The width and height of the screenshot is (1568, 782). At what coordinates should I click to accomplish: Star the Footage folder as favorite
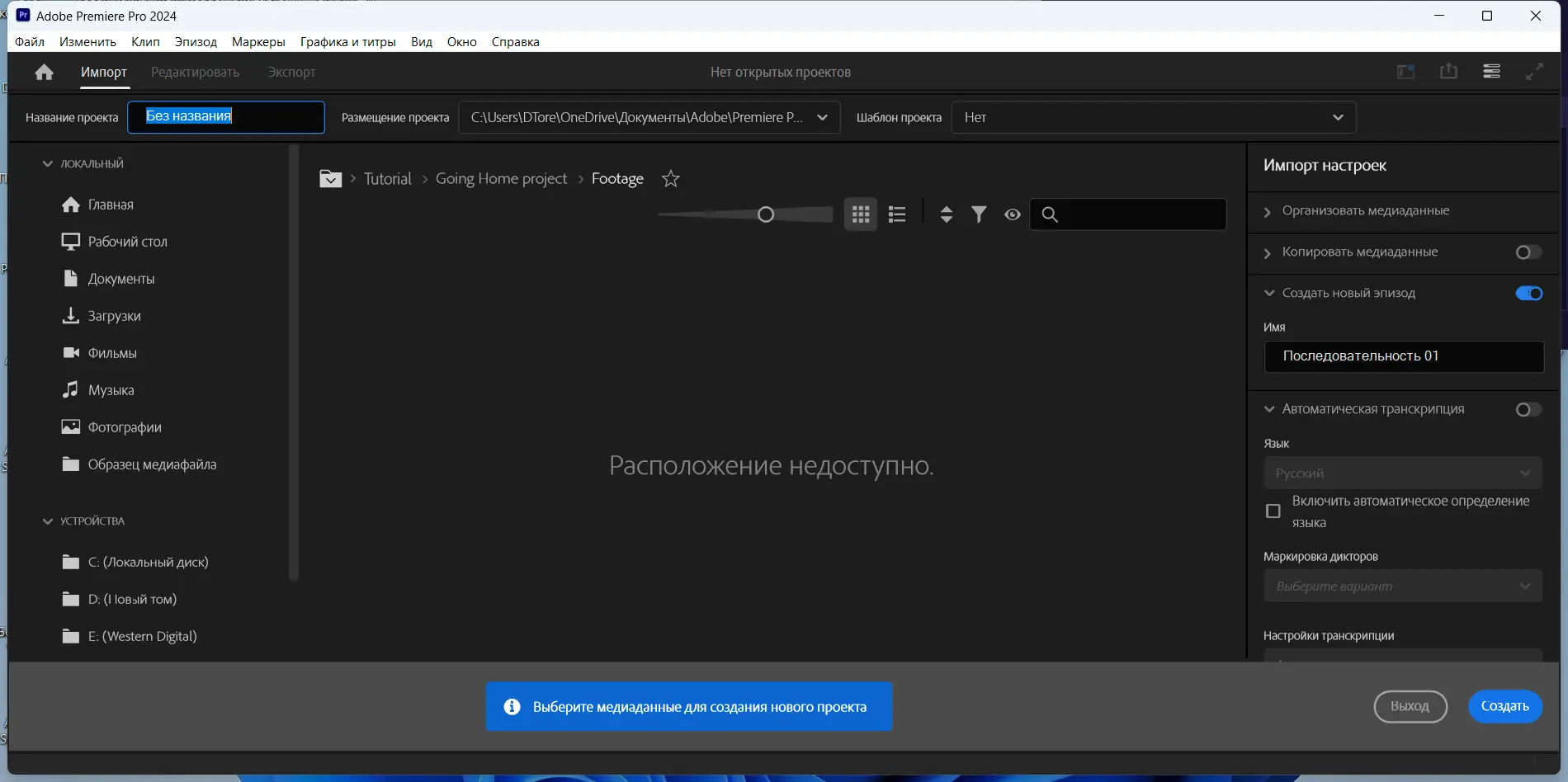[x=670, y=178]
